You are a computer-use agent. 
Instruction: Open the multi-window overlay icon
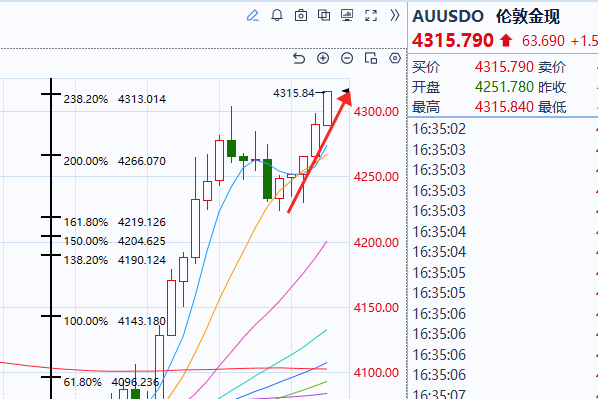(324, 15)
